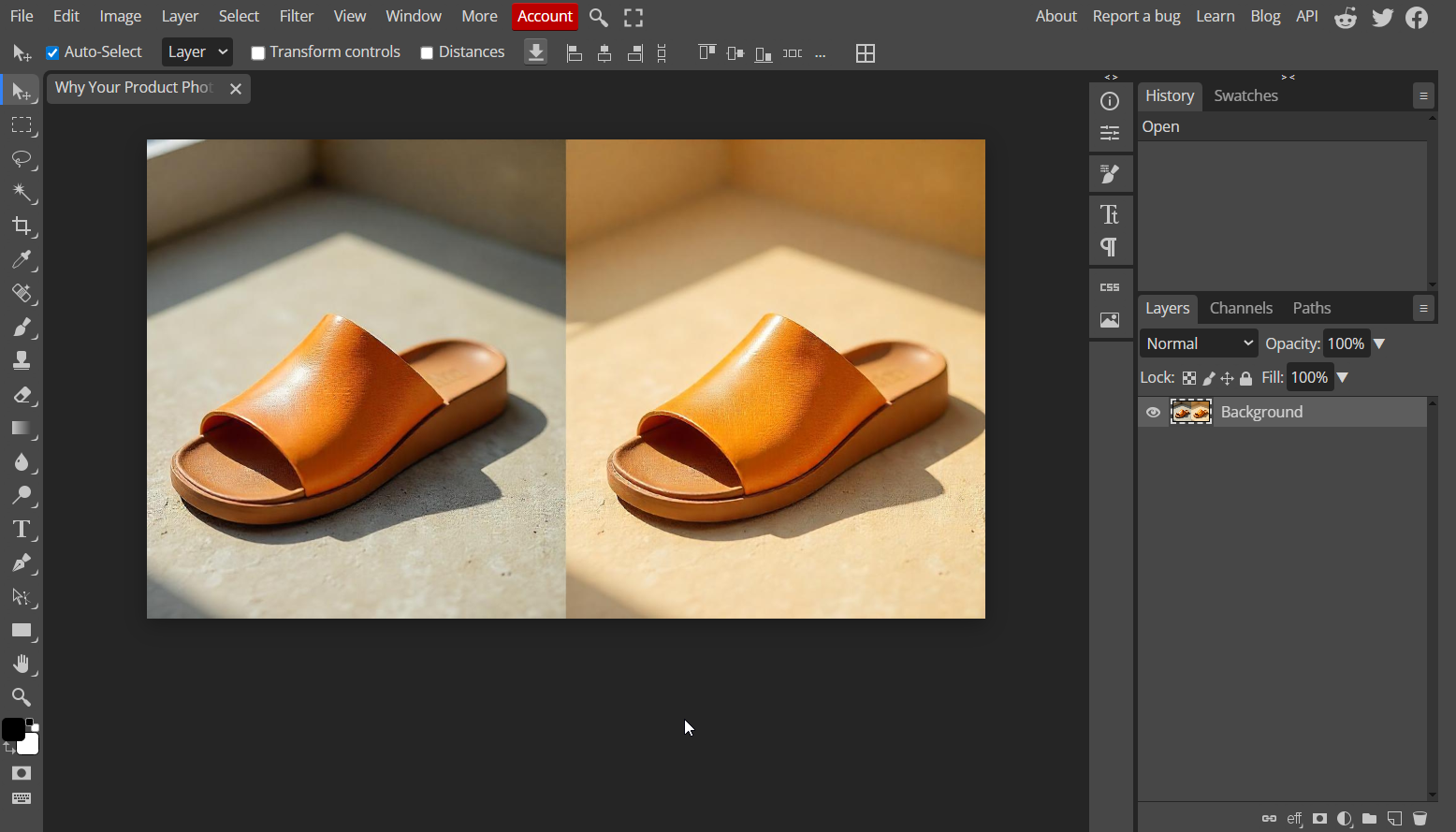This screenshot has width=1456, height=832.
Task: Click the Report a bug link
Action: click(x=1136, y=16)
